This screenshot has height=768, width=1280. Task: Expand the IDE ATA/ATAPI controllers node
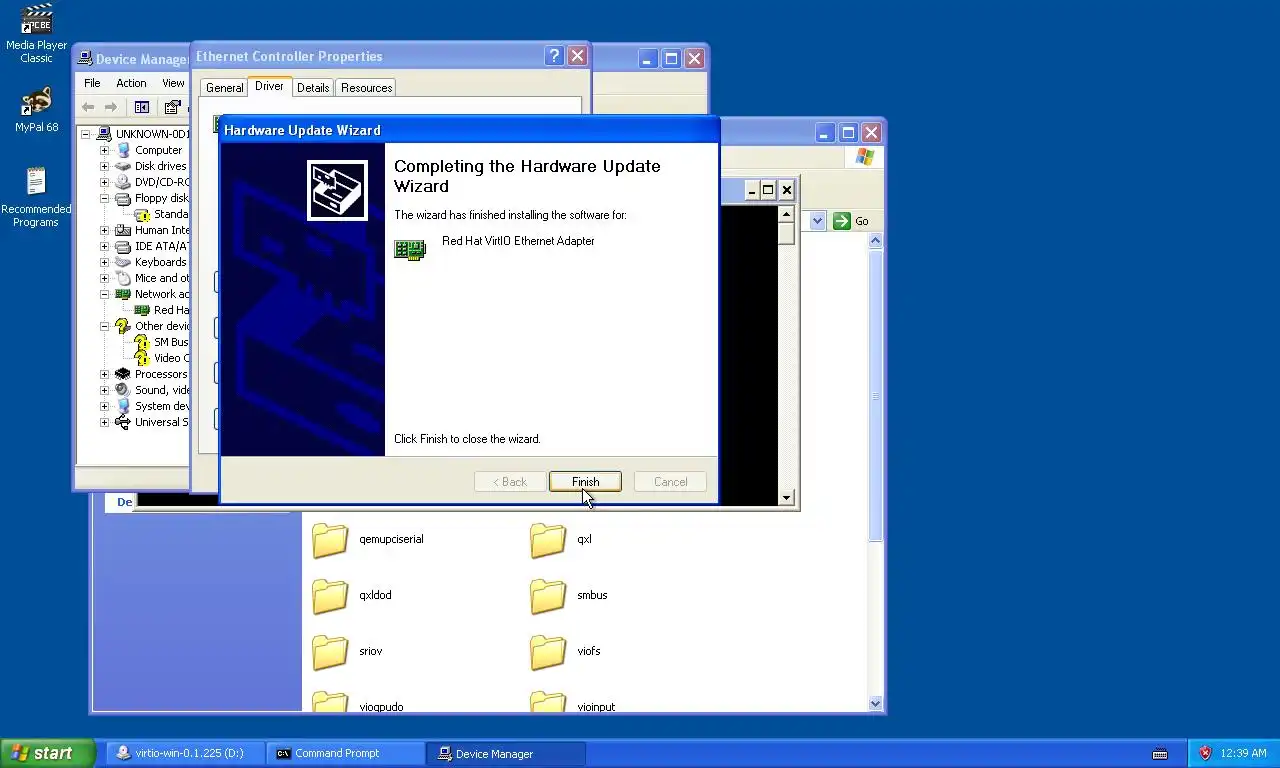(x=104, y=246)
